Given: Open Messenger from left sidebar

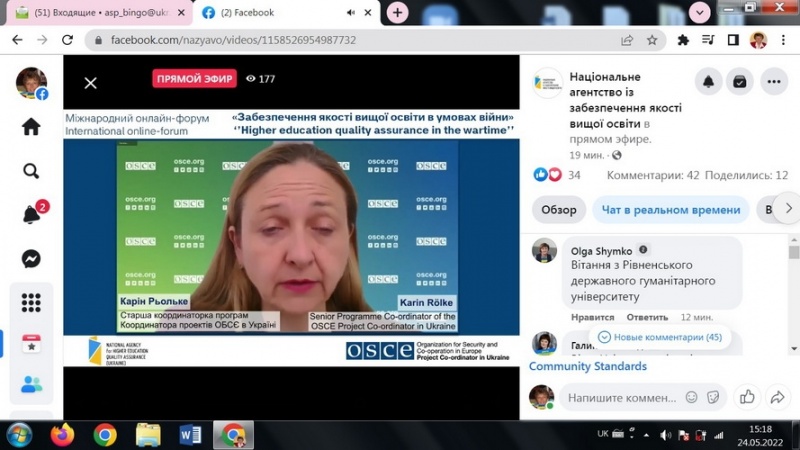Looking at the screenshot, I should click(31, 259).
